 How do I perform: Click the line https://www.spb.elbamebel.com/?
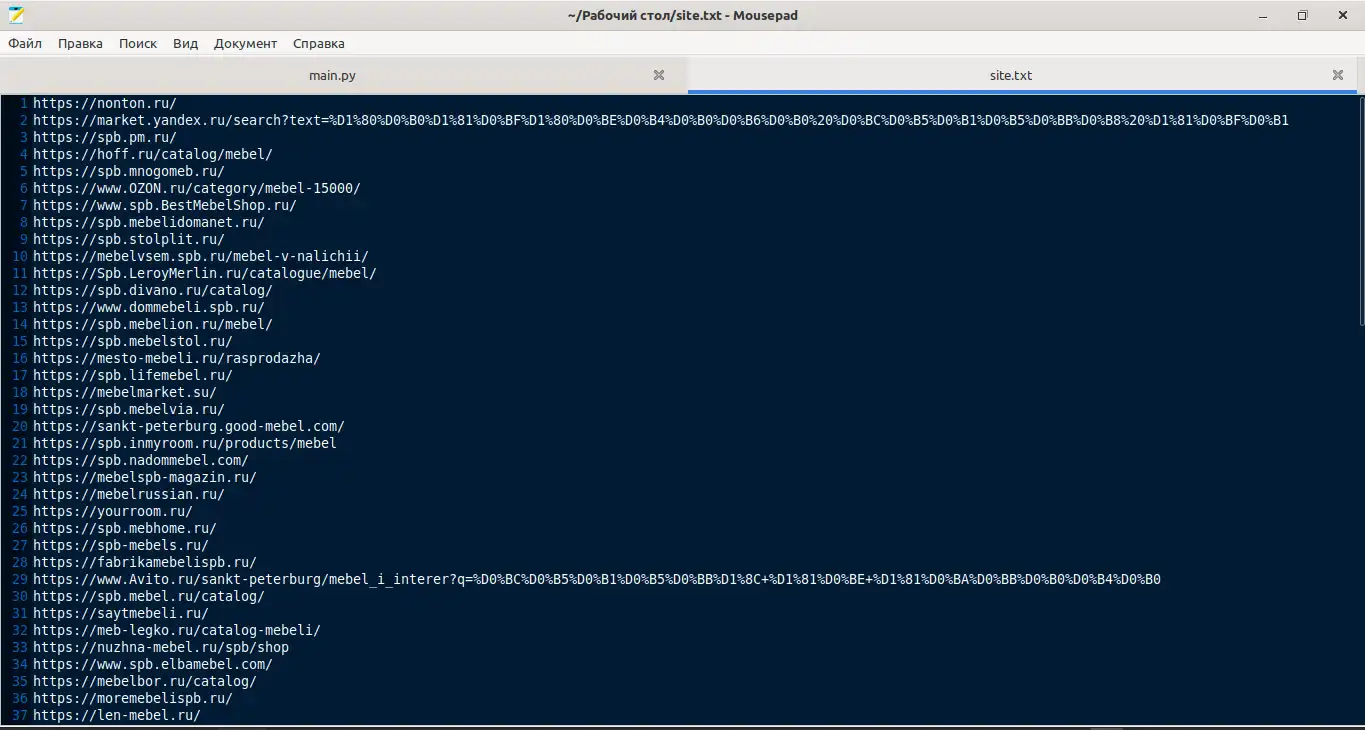click(x=153, y=664)
